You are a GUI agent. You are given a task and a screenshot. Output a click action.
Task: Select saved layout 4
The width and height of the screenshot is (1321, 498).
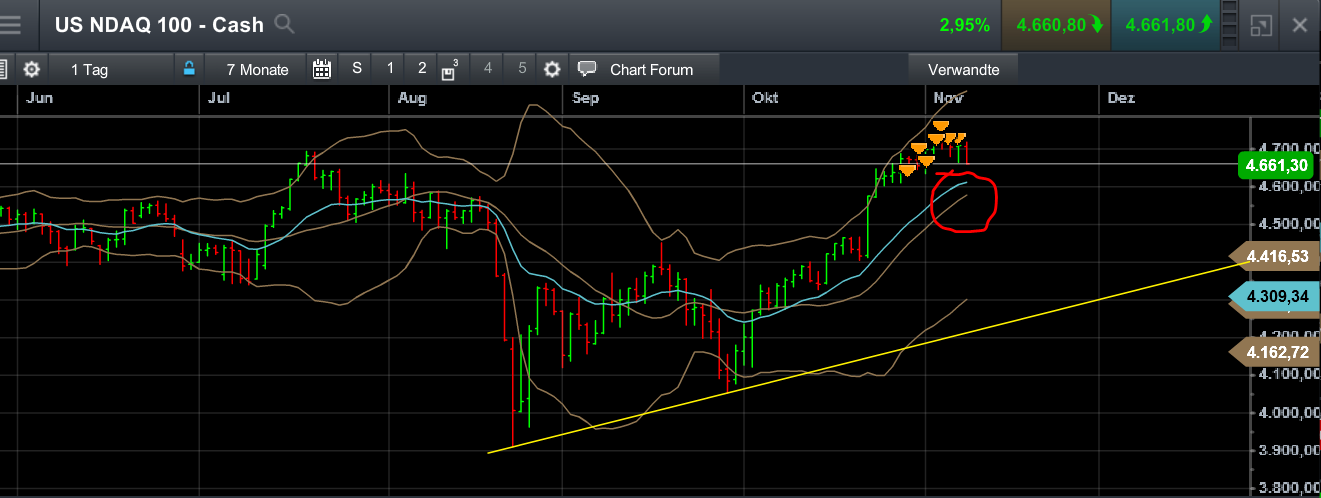point(488,69)
